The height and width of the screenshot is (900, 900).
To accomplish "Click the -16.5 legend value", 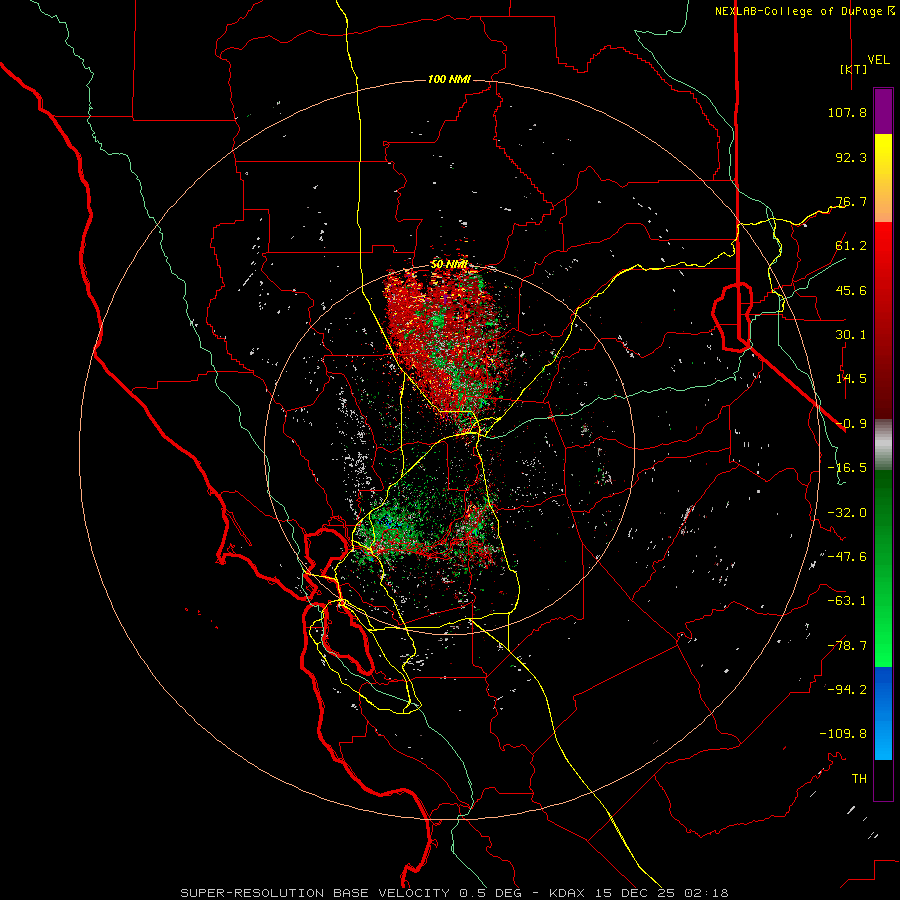I will tap(847, 468).
